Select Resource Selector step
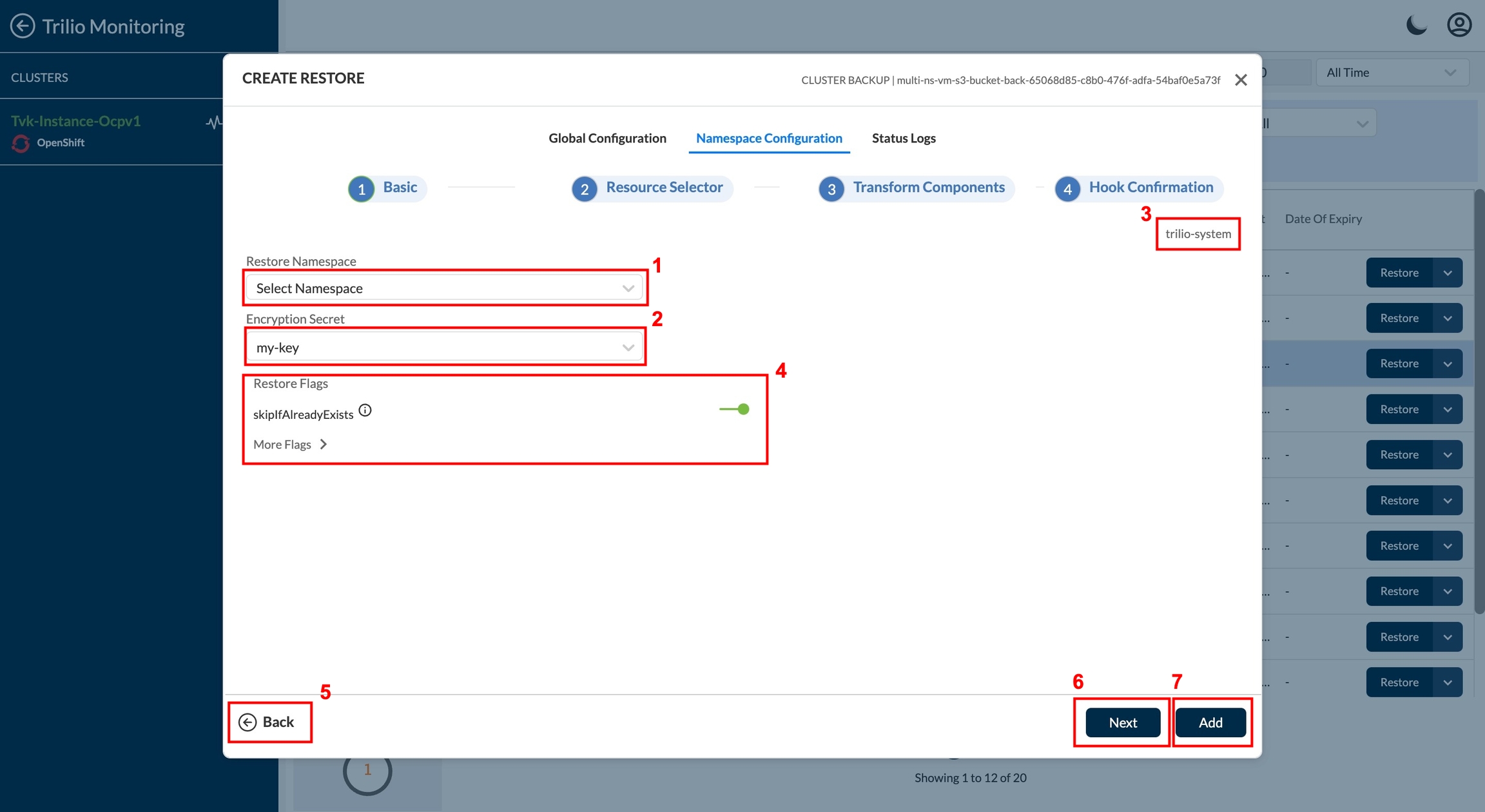Image resolution: width=1485 pixels, height=812 pixels. click(x=652, y=188)
